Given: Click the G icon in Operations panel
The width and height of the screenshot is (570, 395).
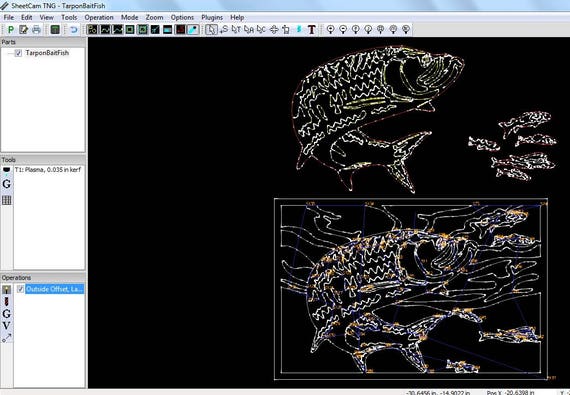Looking at the screenshot, I should (7, 313).
